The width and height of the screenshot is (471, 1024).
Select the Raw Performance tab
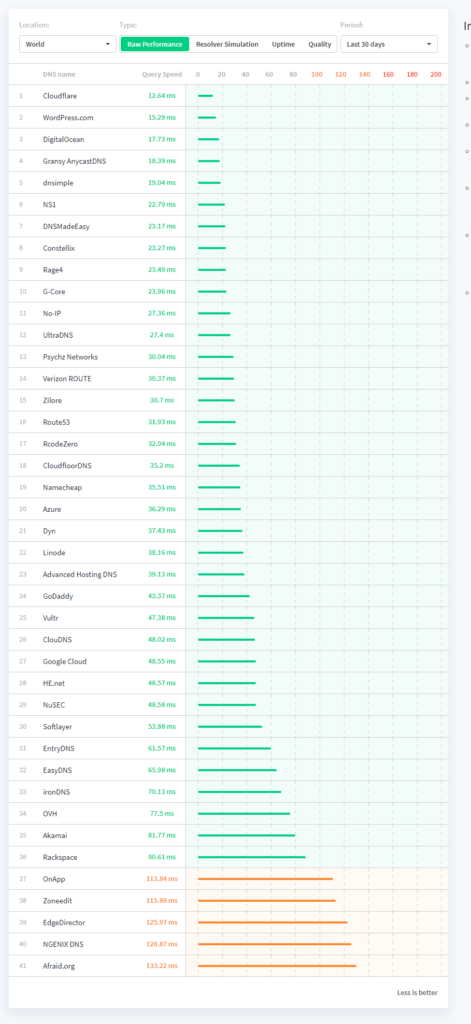[x=155, y=44]
